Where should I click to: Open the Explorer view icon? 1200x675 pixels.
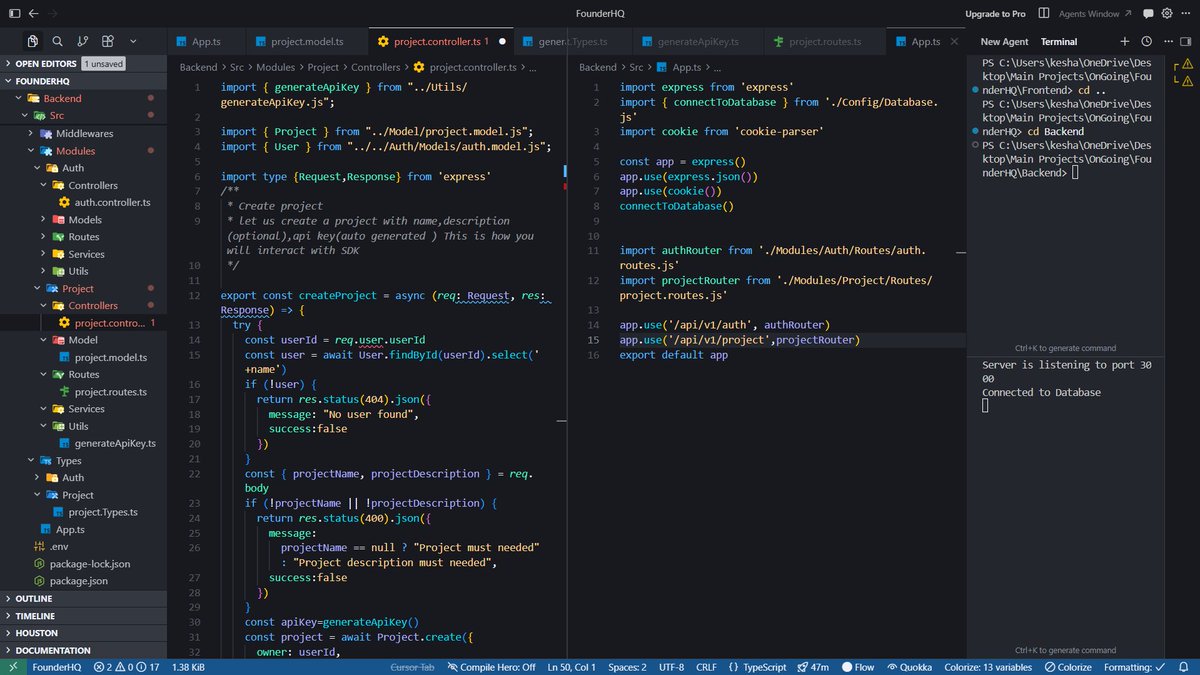pos(33,41)
